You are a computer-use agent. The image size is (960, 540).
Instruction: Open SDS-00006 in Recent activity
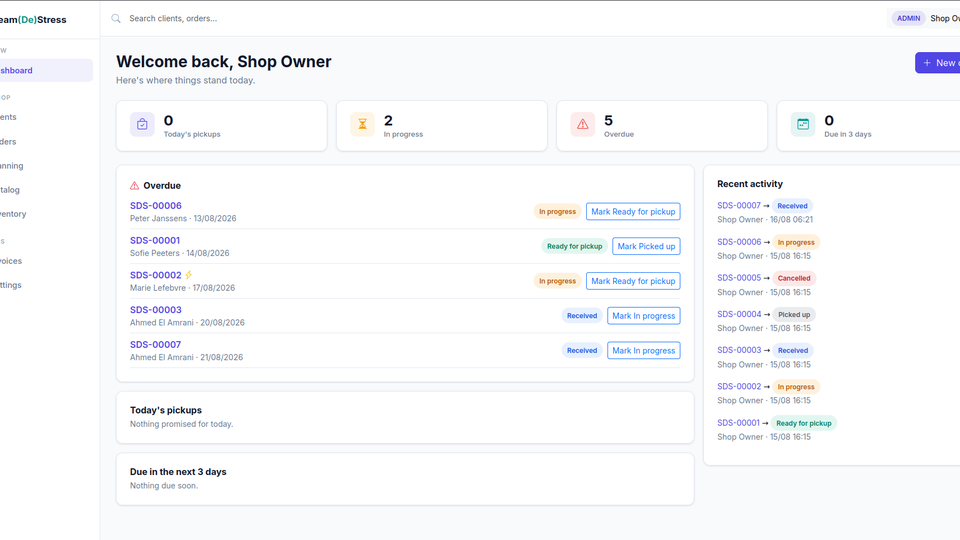[739, 242]
